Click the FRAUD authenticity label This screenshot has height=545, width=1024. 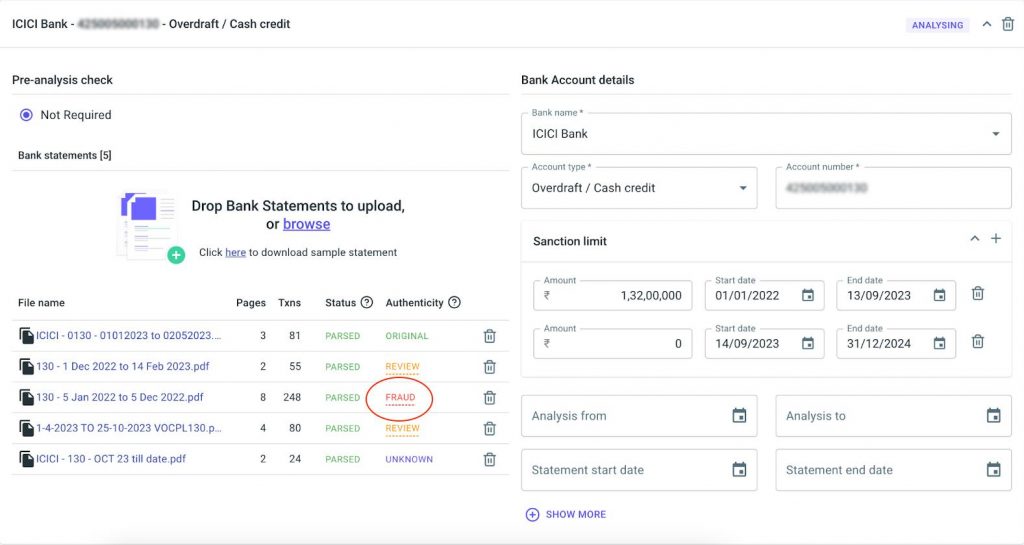coord(400,397)
